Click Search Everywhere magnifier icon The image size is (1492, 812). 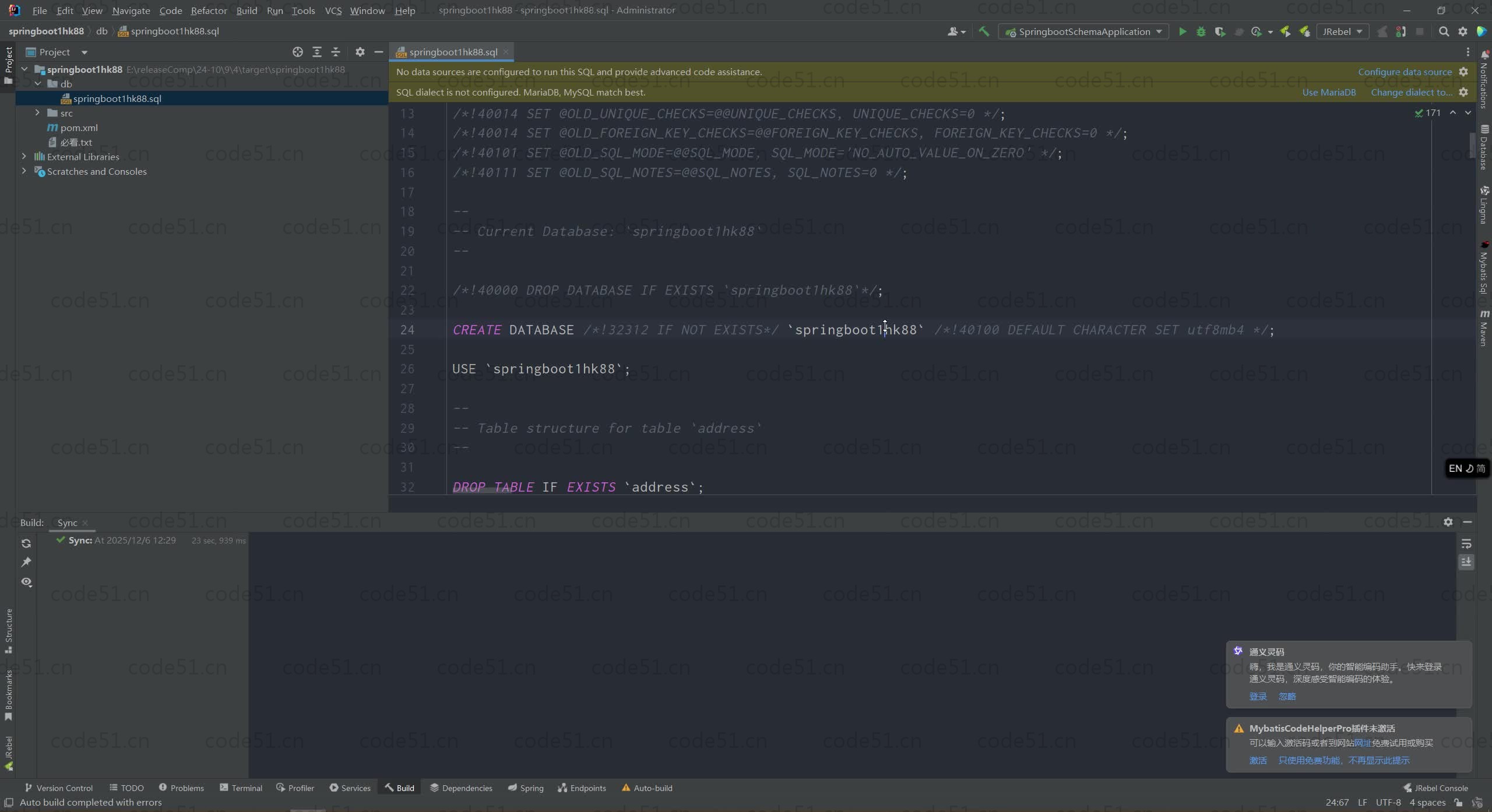point(1444,31)
